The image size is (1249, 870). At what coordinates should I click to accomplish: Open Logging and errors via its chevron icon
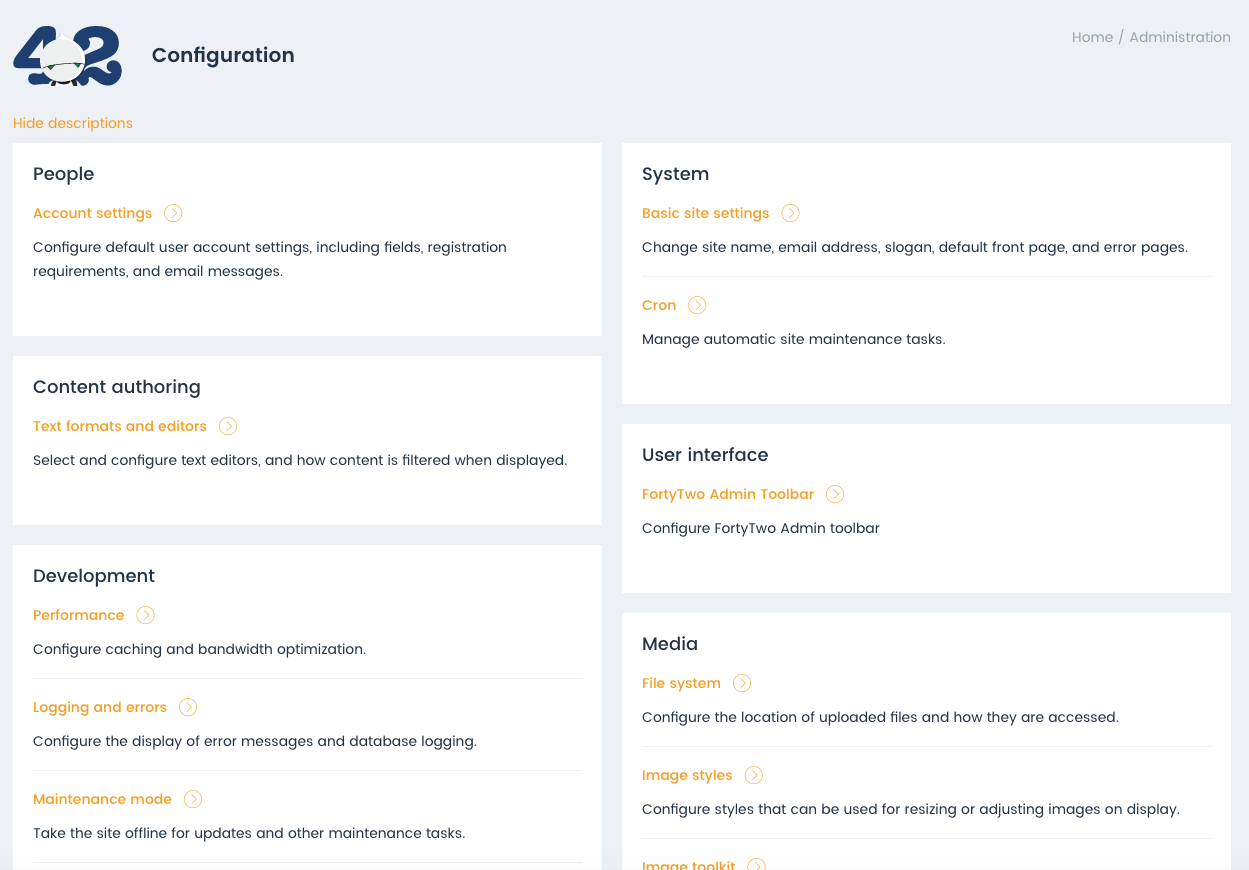coord(188,707)
